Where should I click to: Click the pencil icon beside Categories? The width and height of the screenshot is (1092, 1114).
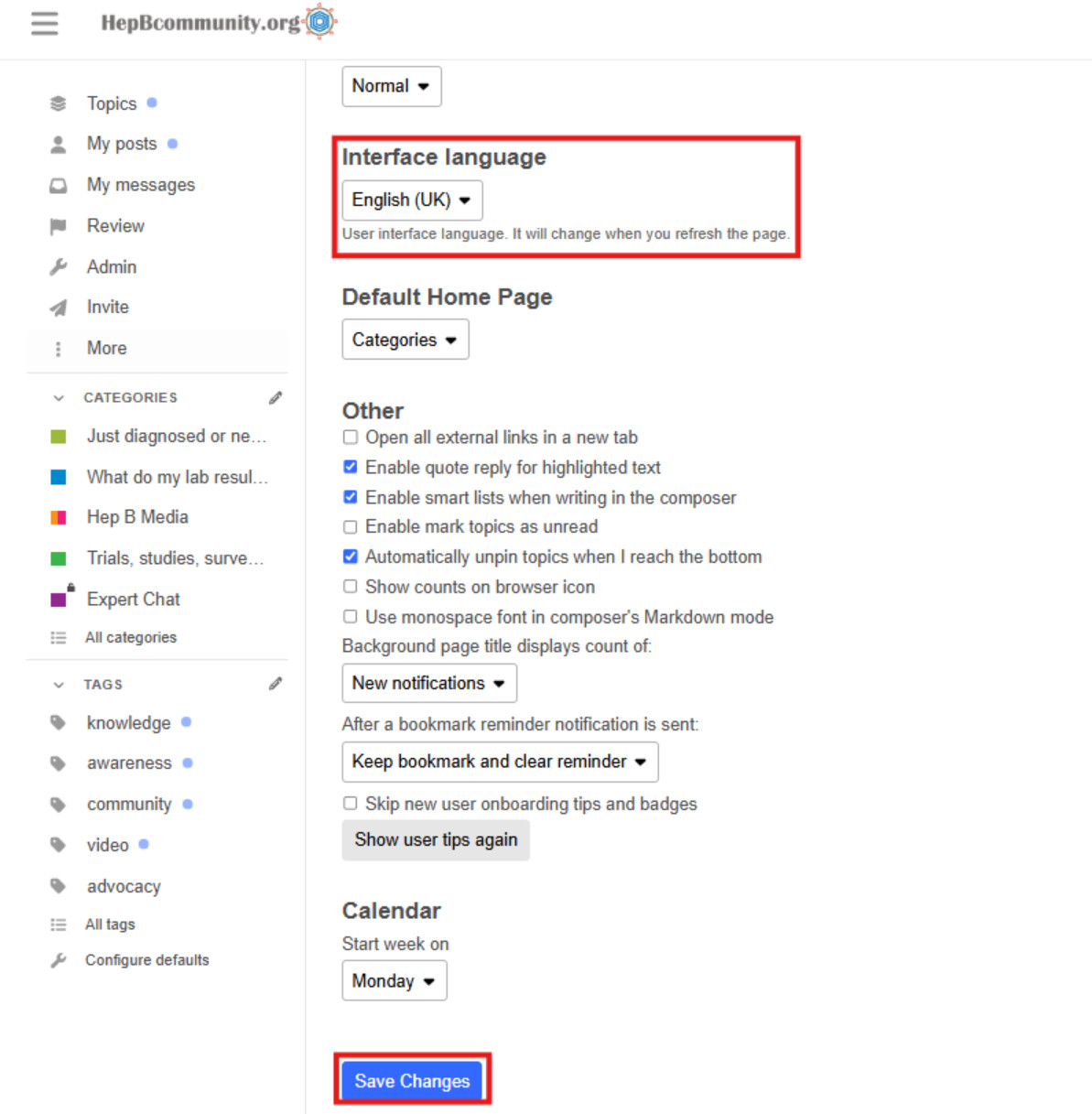(x=276, y=397)
